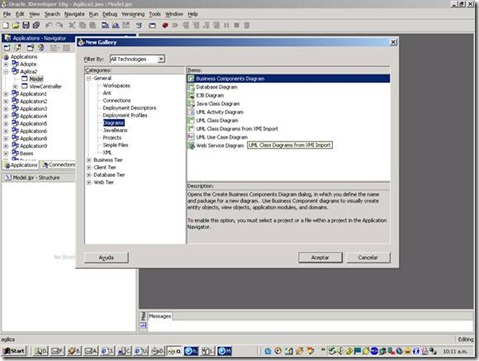Open the Messages log tab
Viewport: 479px width, 361px height.
160,316
